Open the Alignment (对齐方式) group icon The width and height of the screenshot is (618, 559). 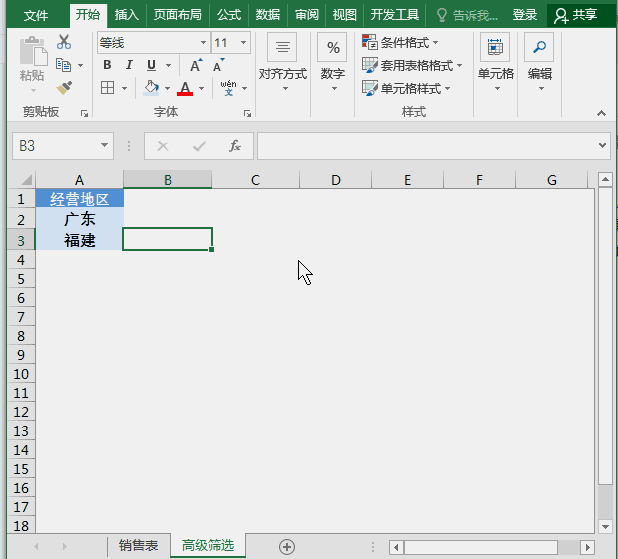(282, 47)
